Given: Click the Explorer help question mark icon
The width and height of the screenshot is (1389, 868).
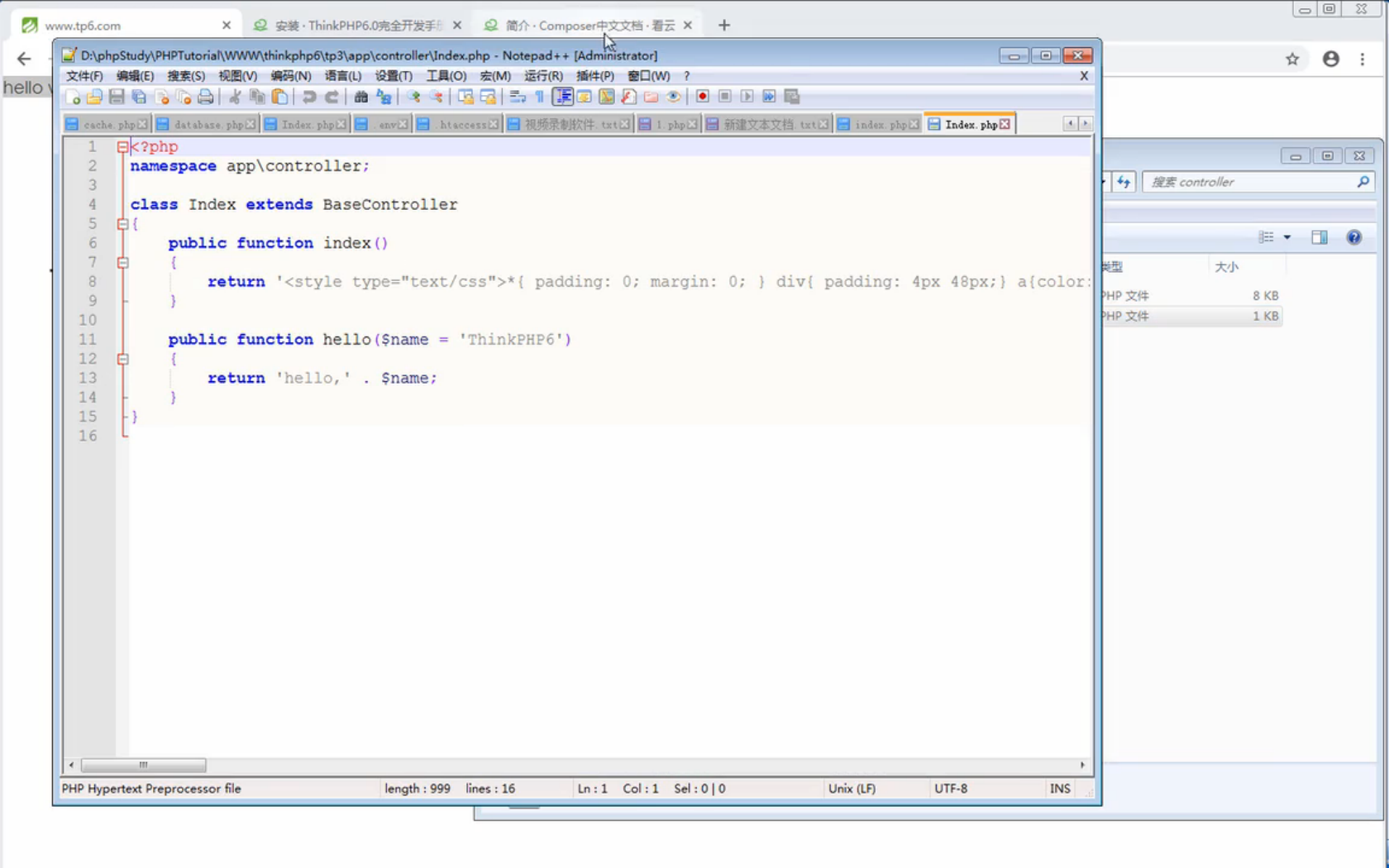Looking at the screenshot, I should 1353,238.
